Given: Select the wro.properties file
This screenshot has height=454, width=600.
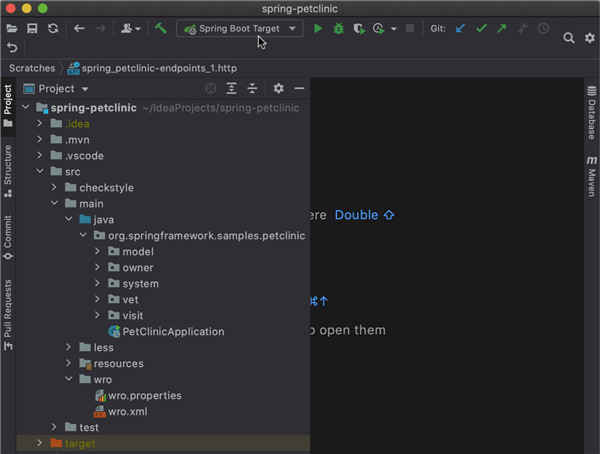Looking at the screenshot, I should [x=138, y=395].
